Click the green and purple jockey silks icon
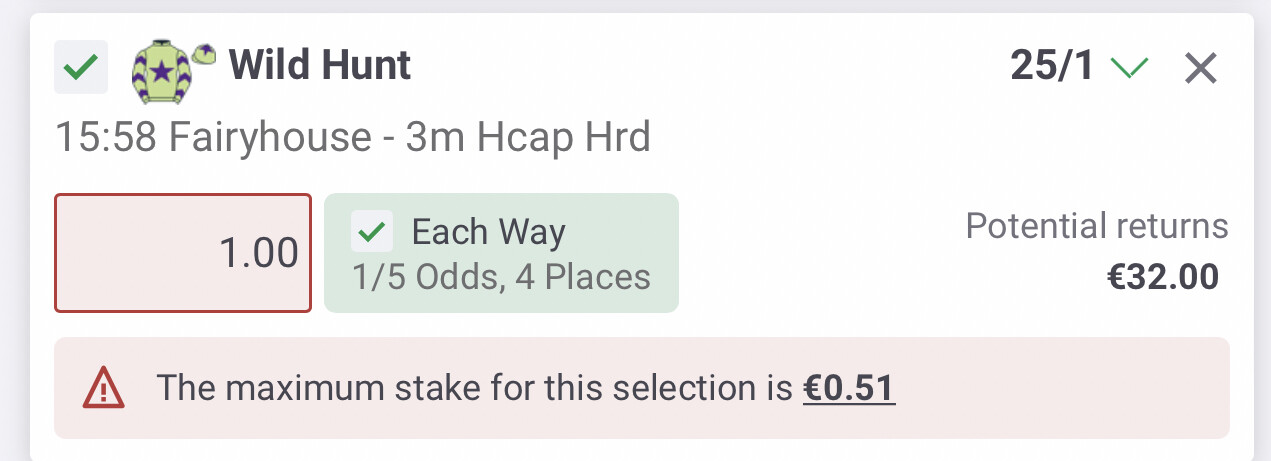 coord(161,73)
